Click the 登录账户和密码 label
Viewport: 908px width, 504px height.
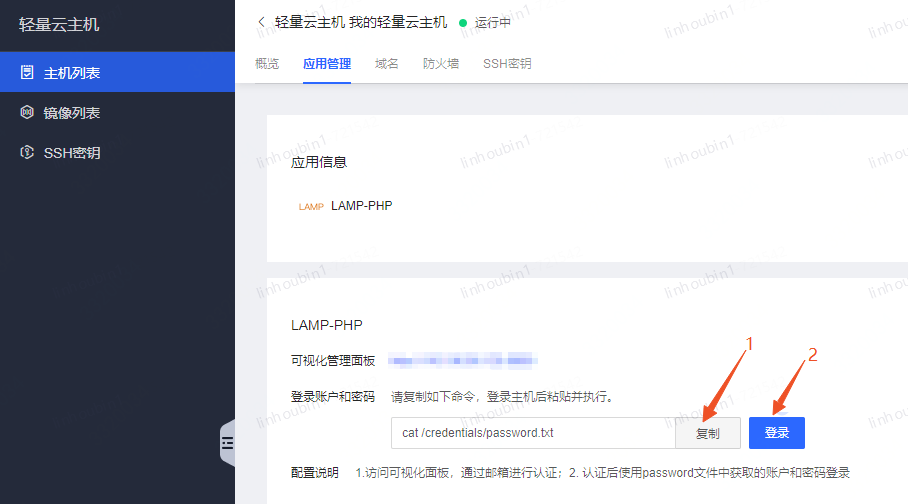coord(333,397)
